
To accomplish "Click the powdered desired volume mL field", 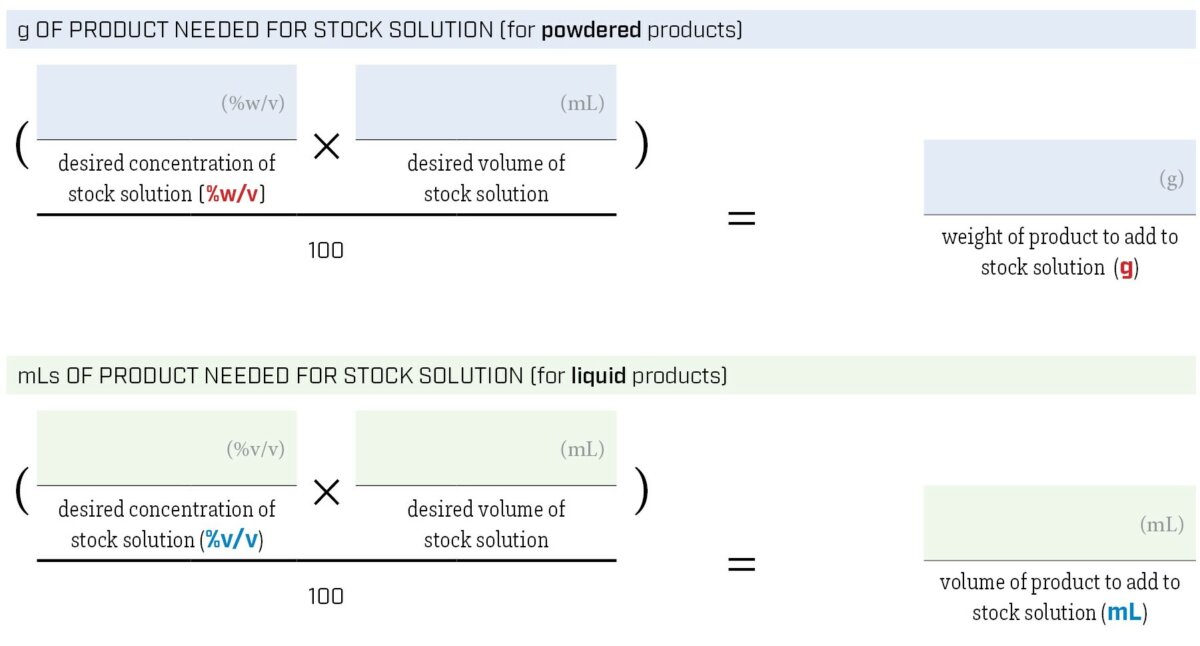I will (x=486, y=102).
